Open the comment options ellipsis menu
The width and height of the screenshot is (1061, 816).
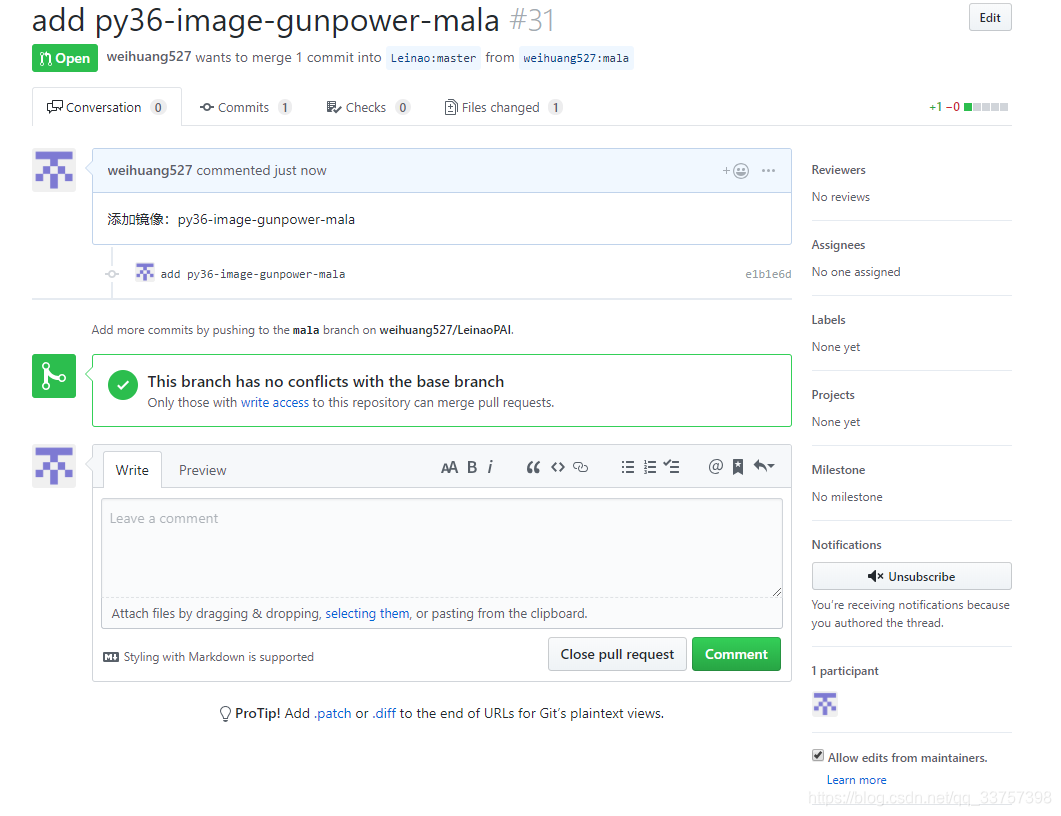click(769, 171)
